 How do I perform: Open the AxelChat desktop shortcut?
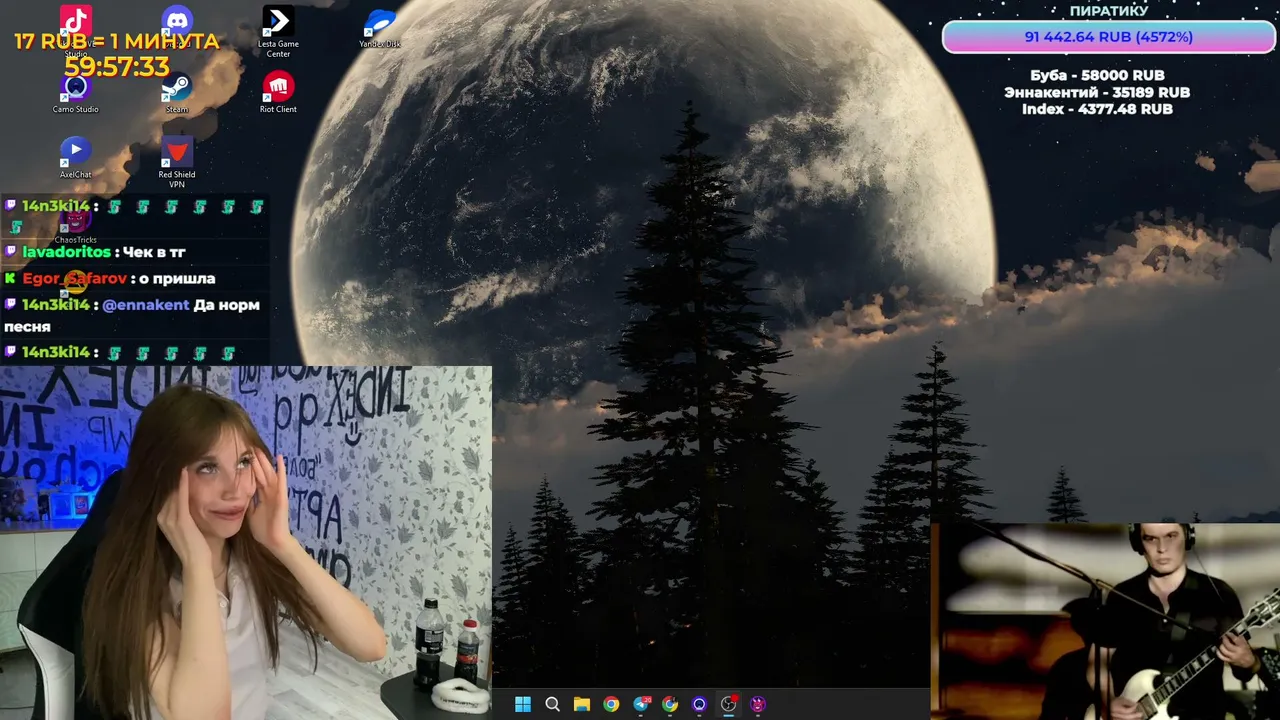(x=76, y=157)
